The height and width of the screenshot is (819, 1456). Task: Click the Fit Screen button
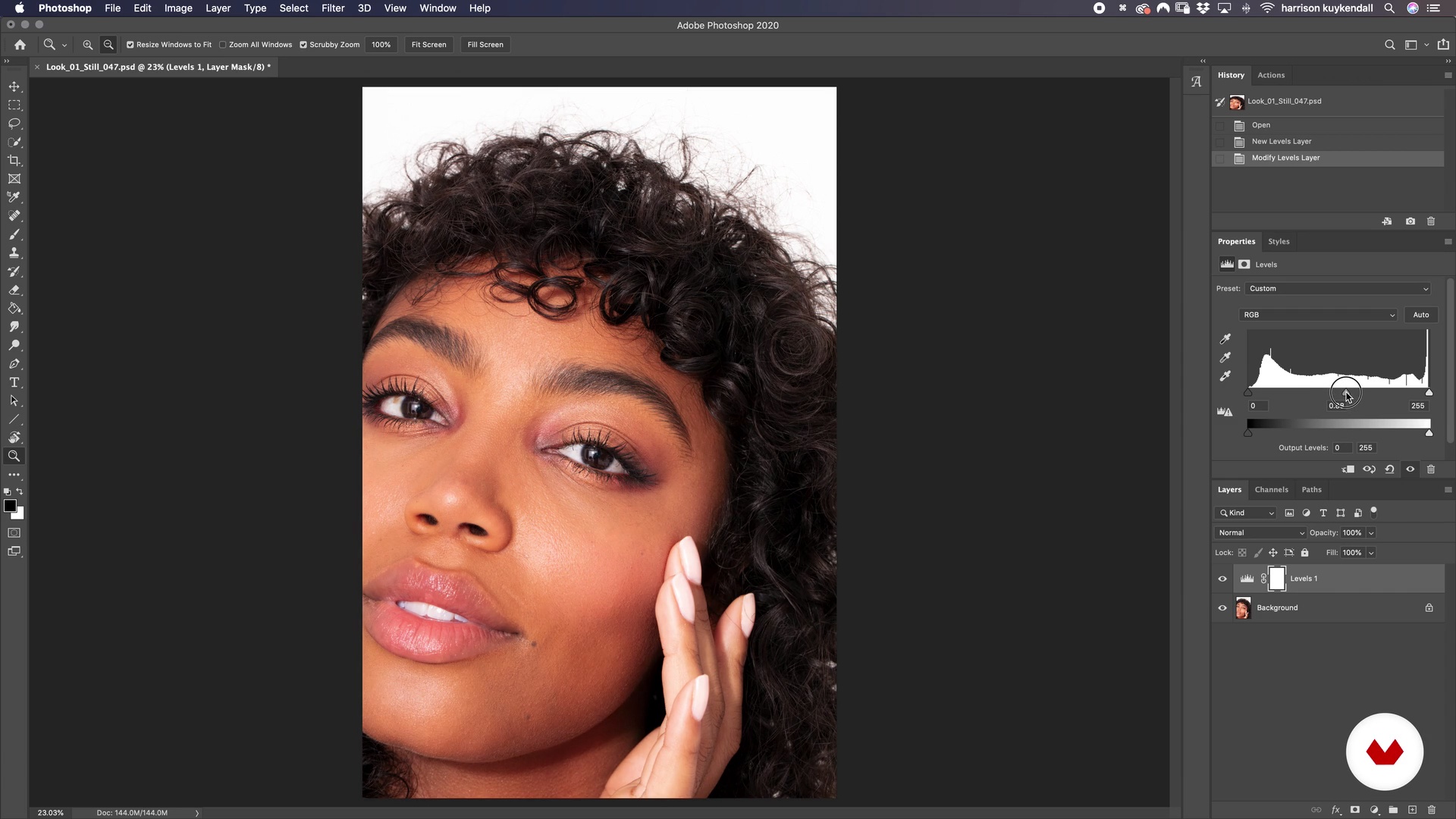pyautogui.click(x=428, y=45)
